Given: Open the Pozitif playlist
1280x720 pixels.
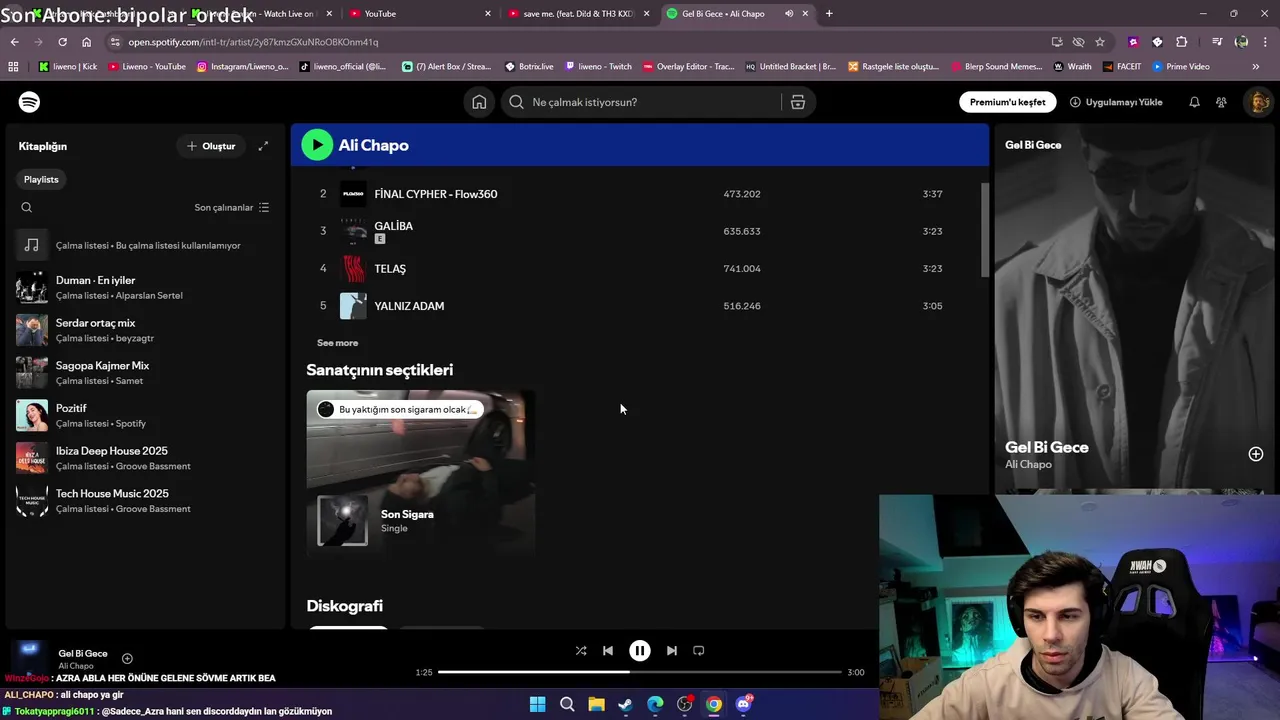Looking at the screenshot, I should pyautogui.click(x=145, y=415).
